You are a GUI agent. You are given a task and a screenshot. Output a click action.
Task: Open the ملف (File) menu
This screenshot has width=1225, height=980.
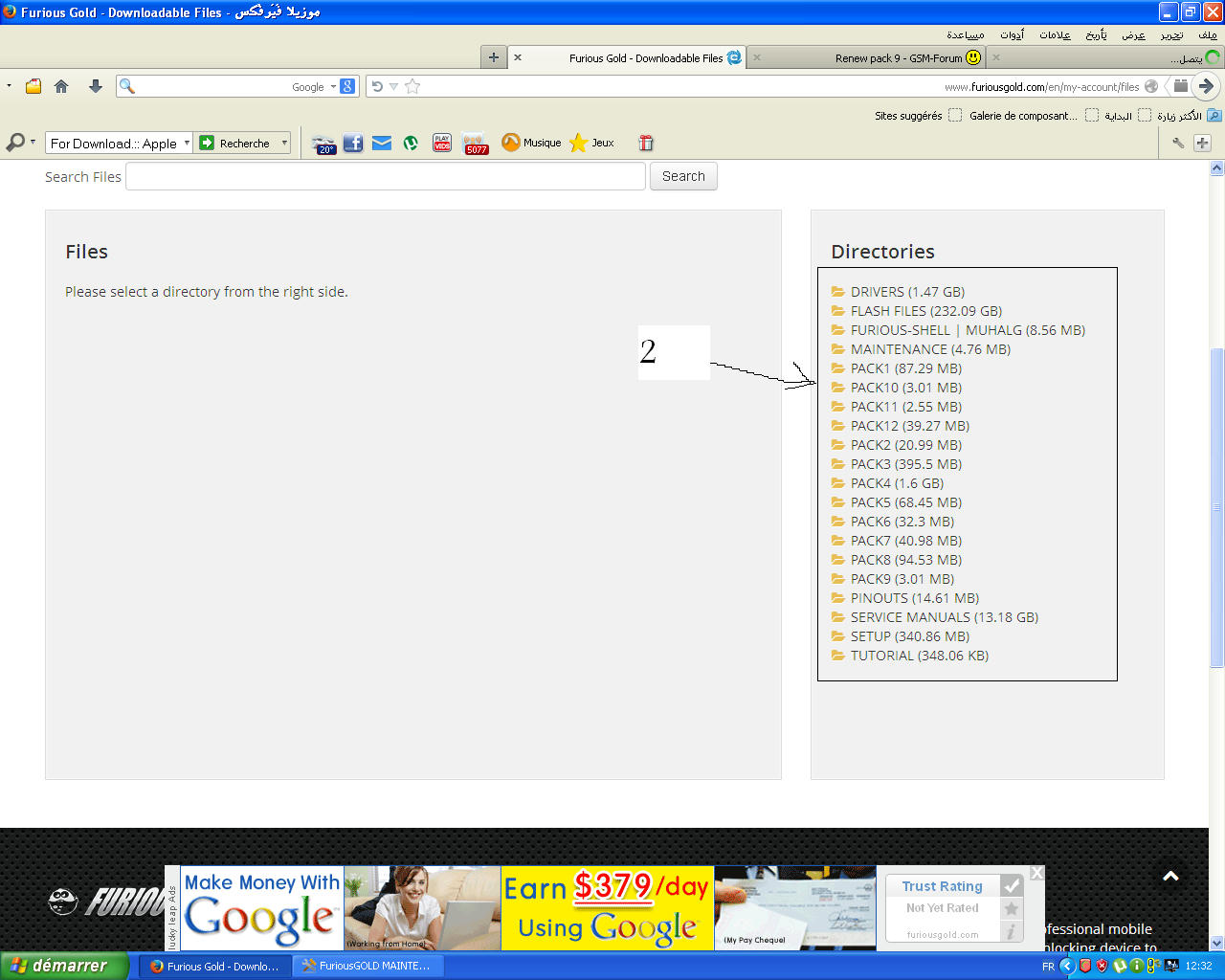[x=1208, y=34]
